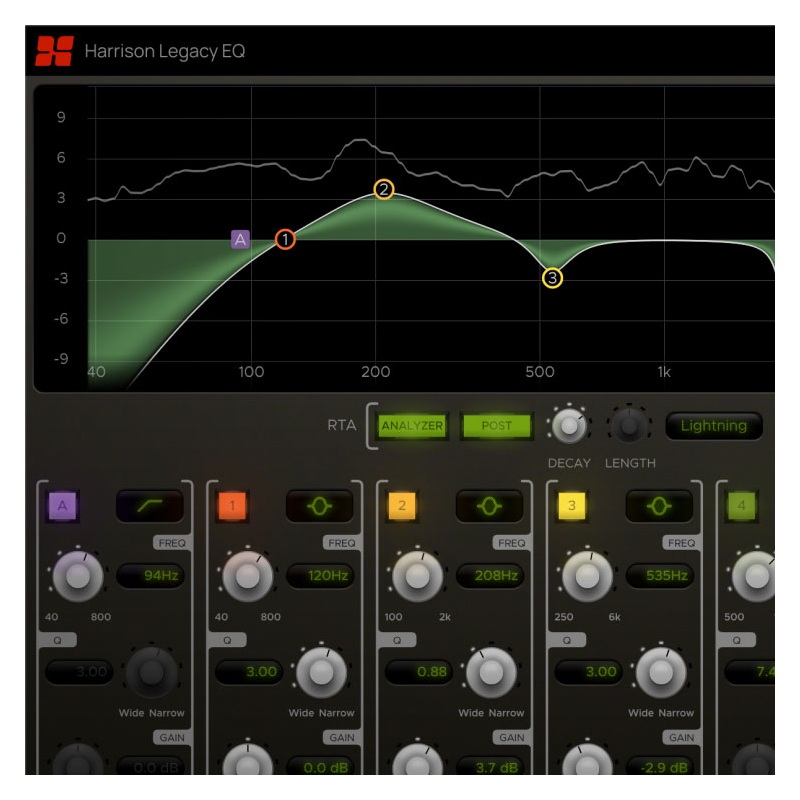This screenshot has width=800, height=800.
Task: Select the purple A node on the EQ graph
Action: (240, 239)
